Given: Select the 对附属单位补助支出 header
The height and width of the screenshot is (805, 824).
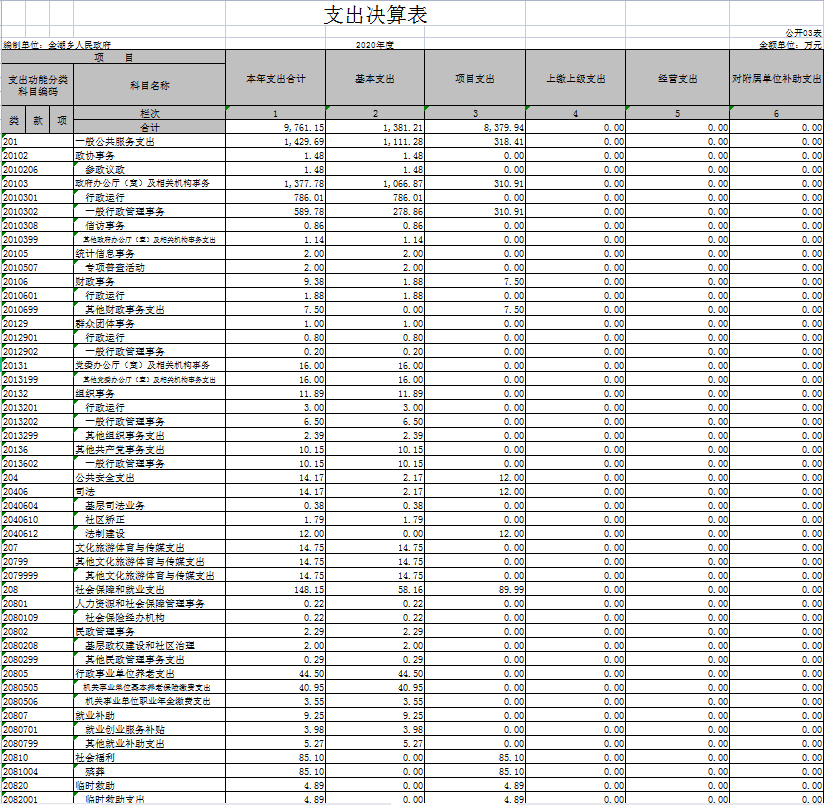Looking at the screenshot, I should [x=776, y=78].
